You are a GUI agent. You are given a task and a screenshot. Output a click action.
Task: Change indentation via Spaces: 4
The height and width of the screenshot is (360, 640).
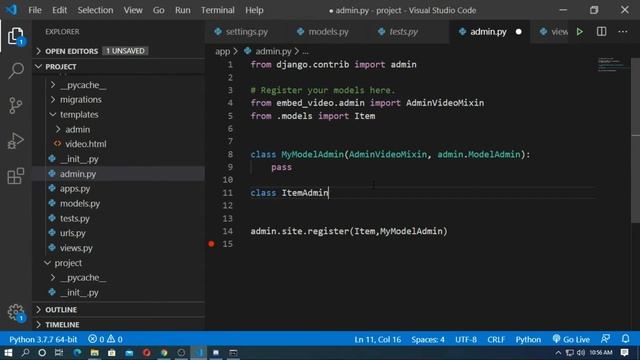428,339
